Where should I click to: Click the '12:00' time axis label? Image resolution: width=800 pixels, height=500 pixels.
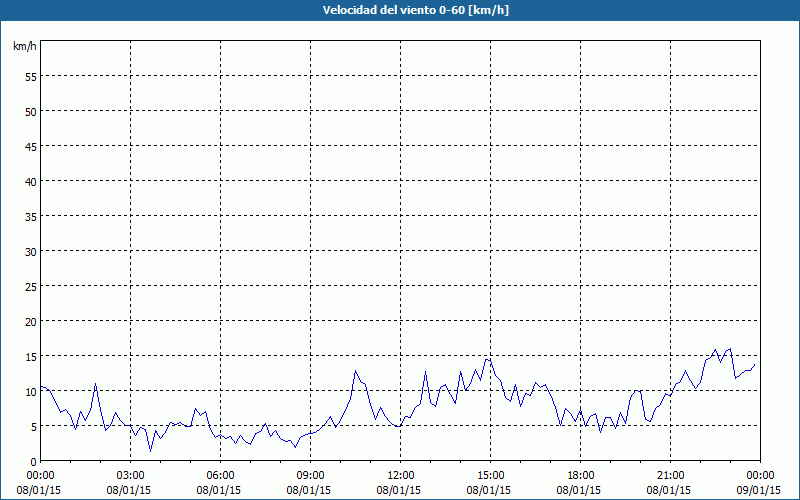[401, 476]
